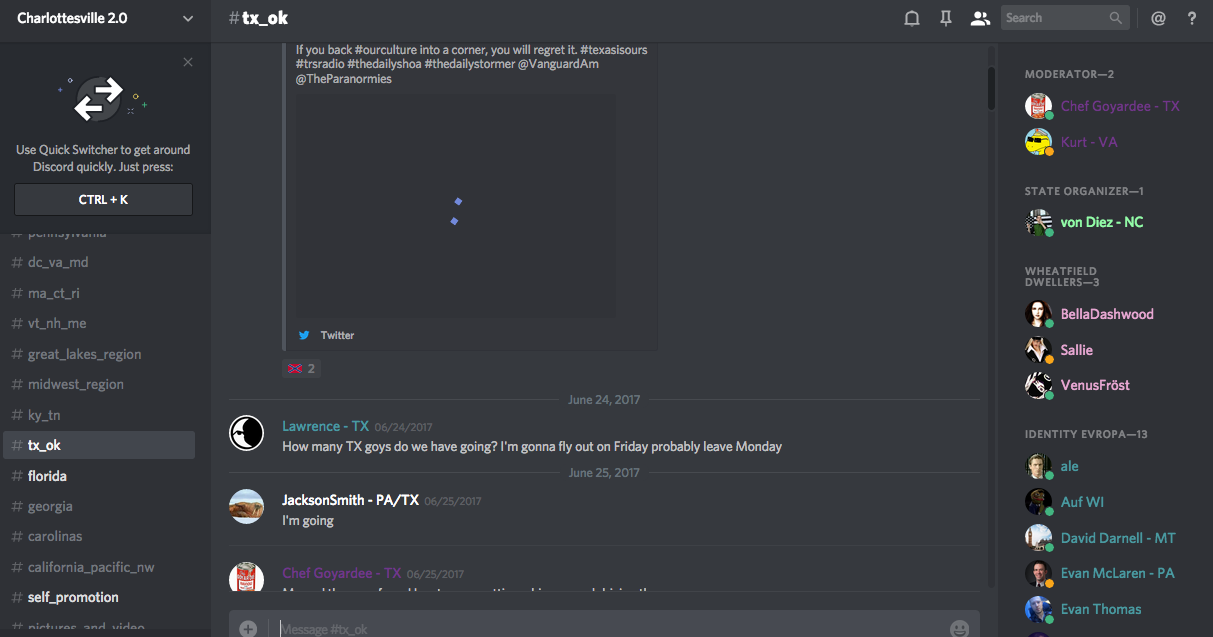Viewport: 1213px width, 637px height.
Task: Open notification settings bell icon
Action: [911, 18]
